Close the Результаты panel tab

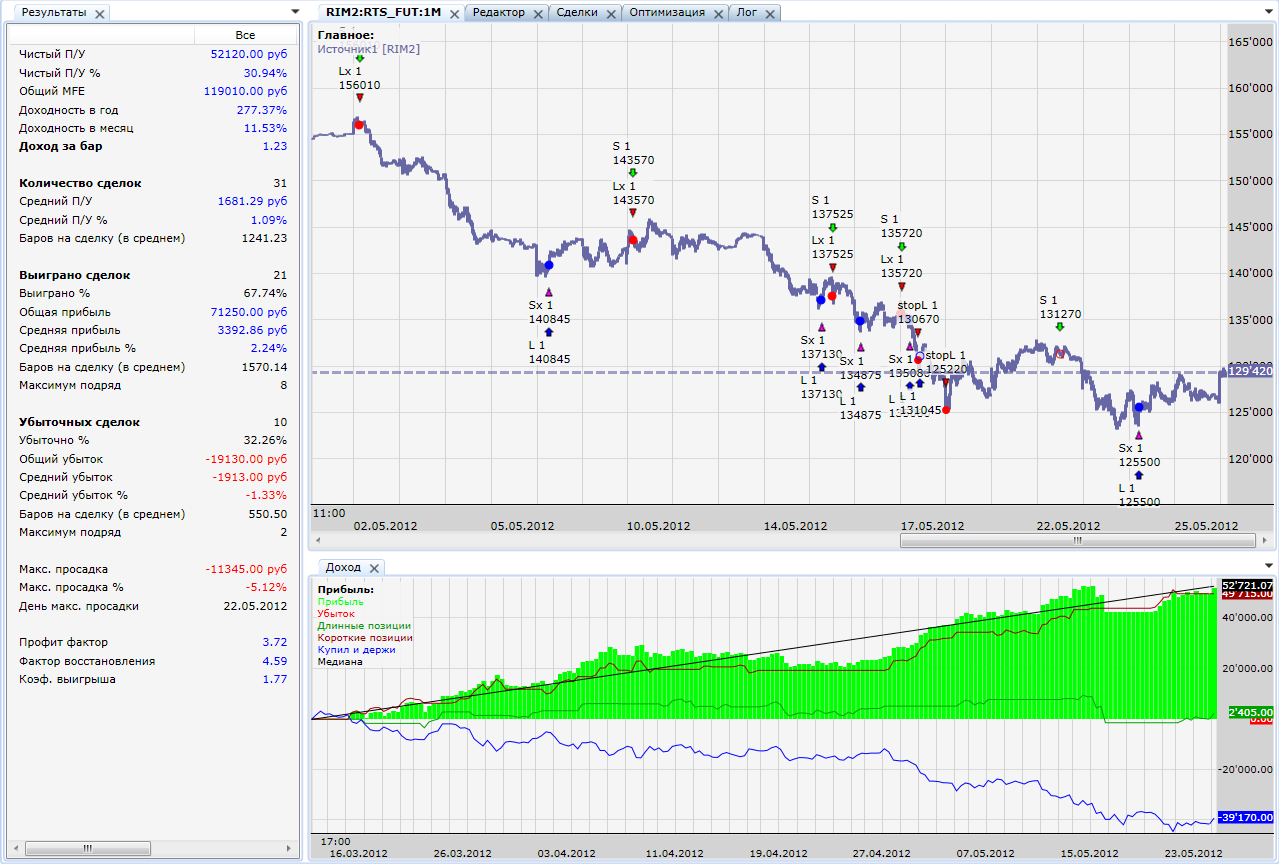pos(100,13)
